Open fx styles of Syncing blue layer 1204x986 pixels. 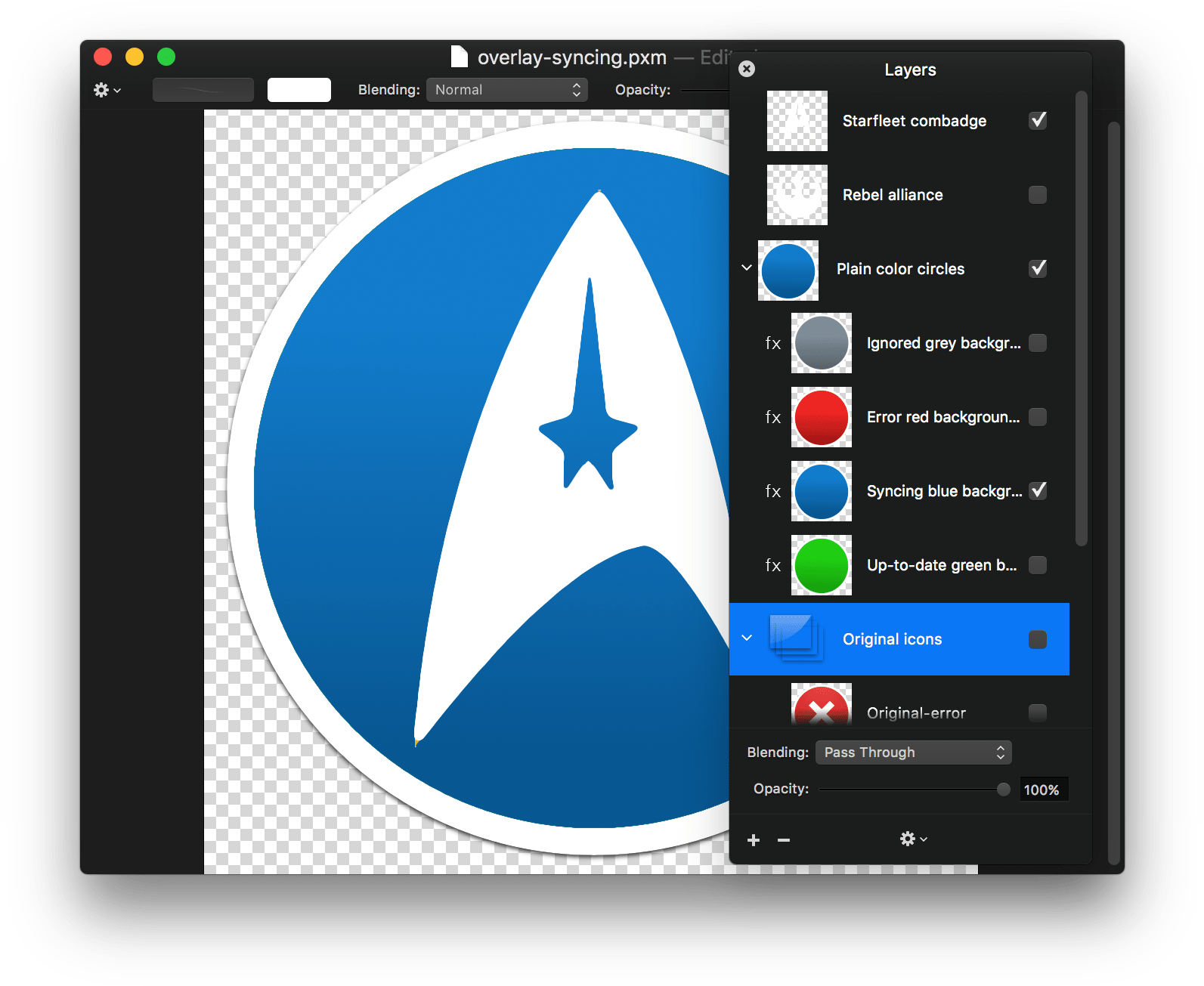click(x=772, y=491)
